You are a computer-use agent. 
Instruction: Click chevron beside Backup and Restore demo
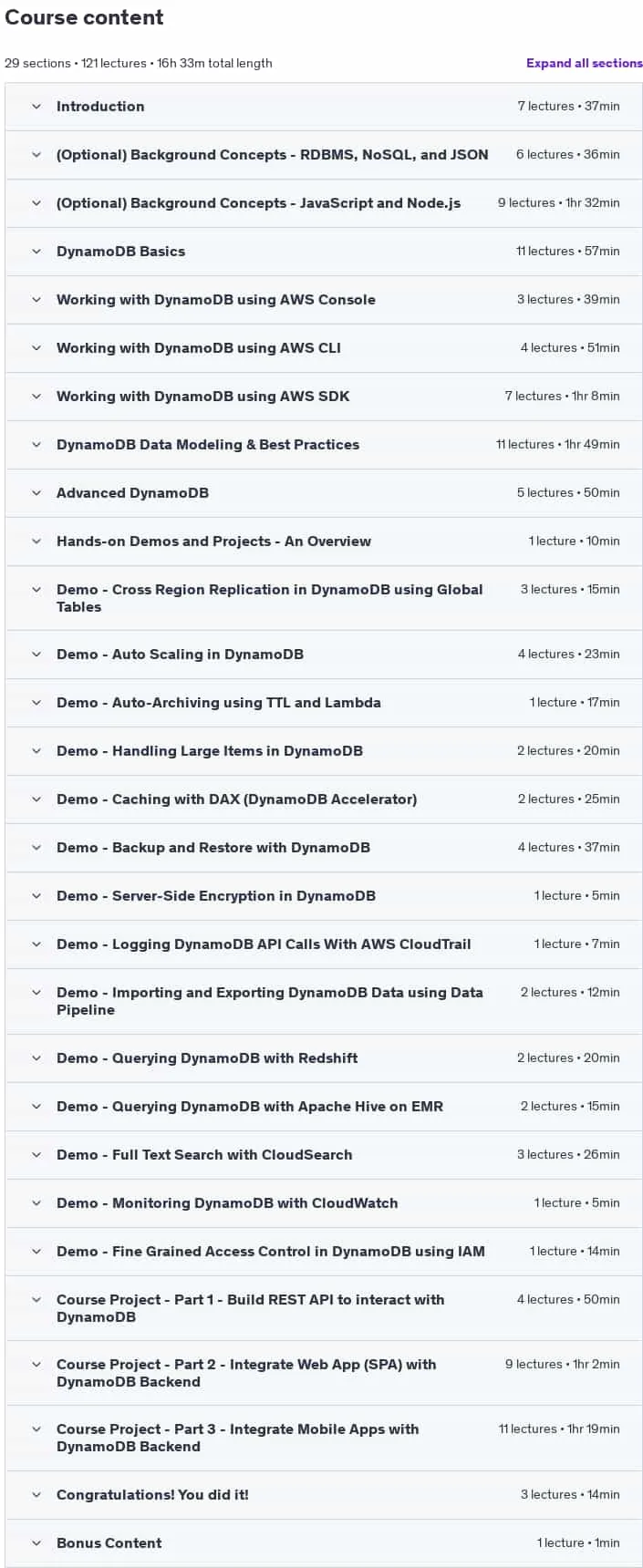coord(36,848)
